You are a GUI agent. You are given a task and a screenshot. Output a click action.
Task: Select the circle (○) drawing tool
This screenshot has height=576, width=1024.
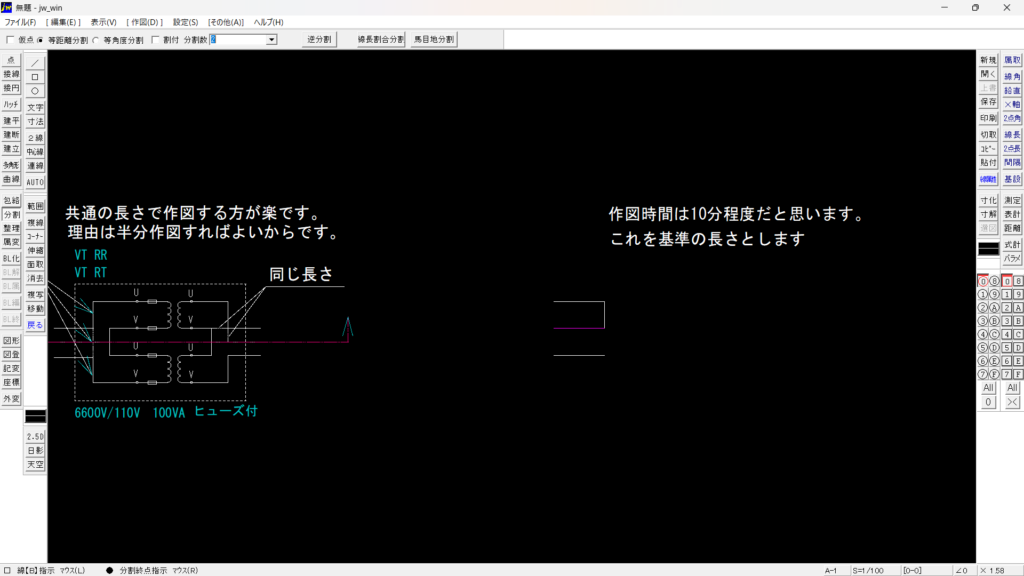(x=35, y=90)
